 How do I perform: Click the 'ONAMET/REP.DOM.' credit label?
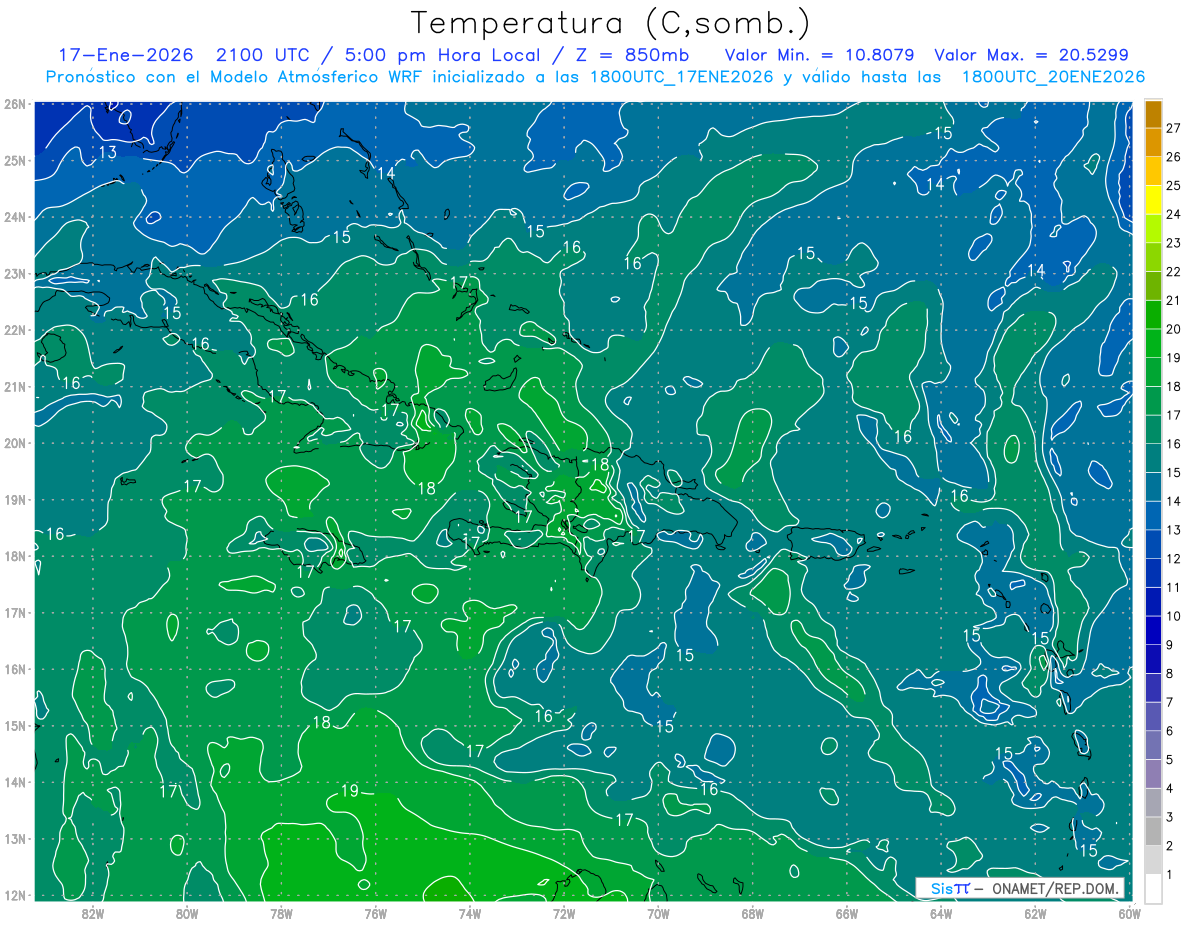pos(1055,888)
